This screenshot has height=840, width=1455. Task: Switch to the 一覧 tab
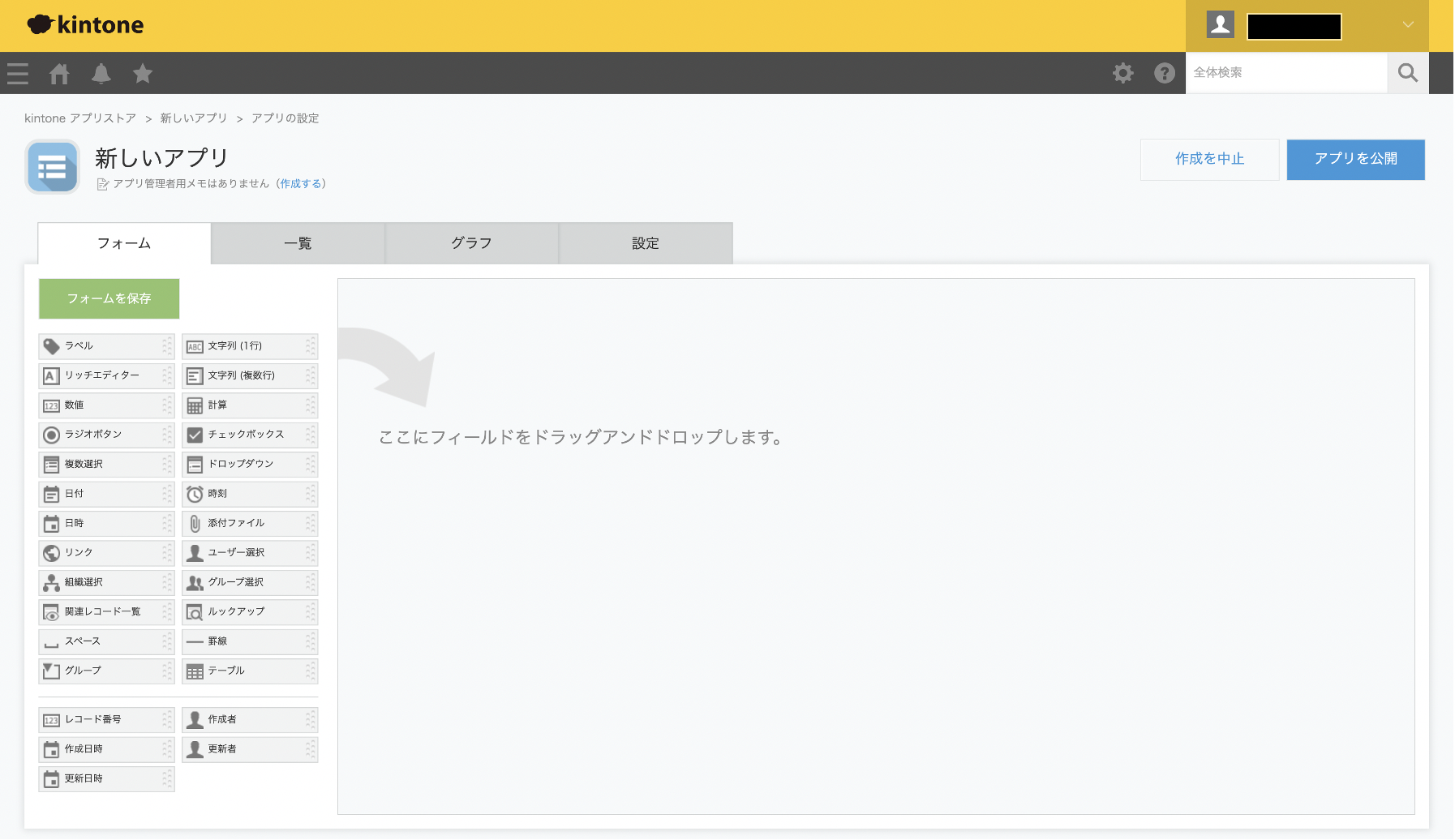click(297, 242)
